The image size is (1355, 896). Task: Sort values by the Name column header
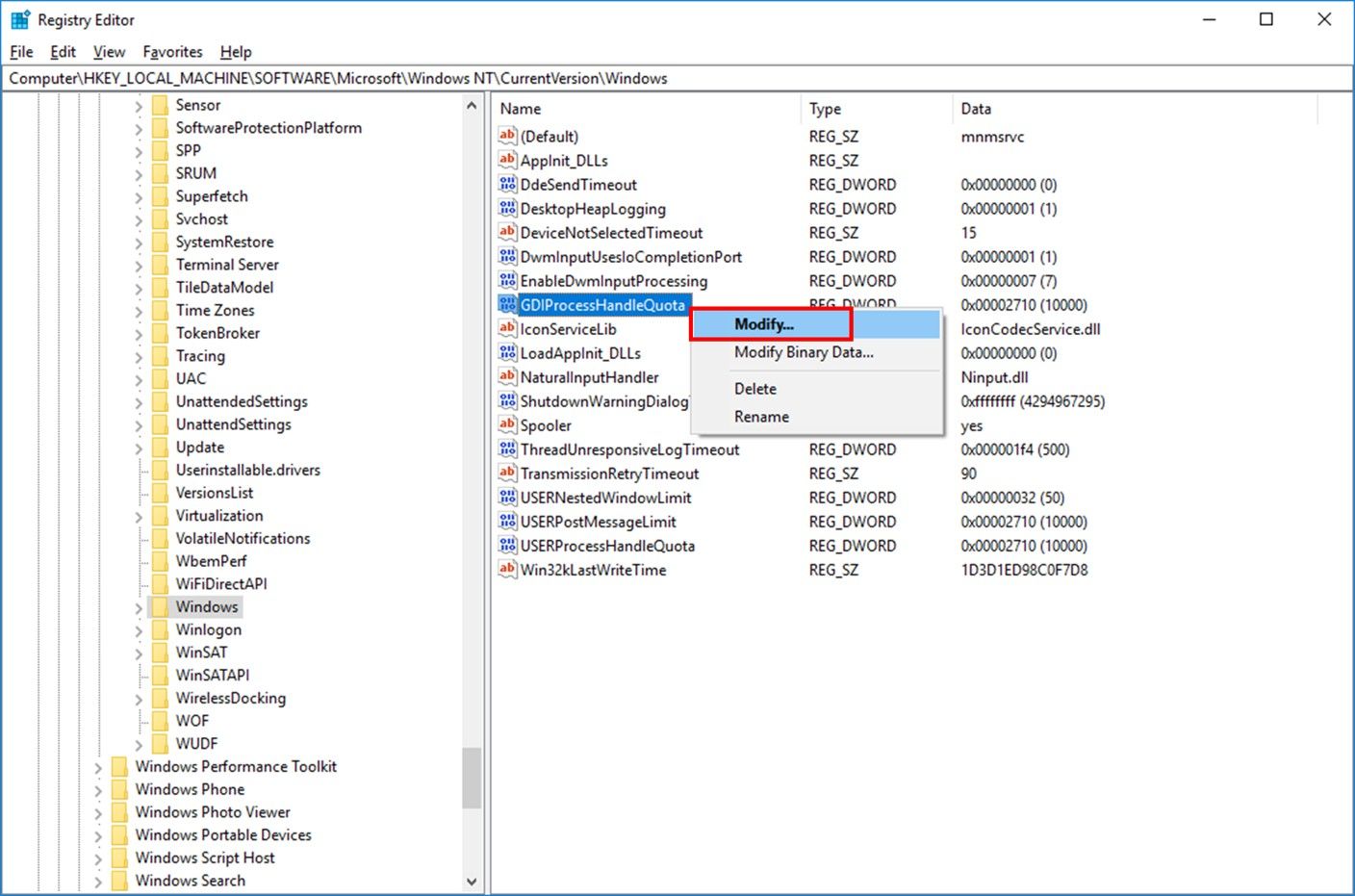coord(647,109)
